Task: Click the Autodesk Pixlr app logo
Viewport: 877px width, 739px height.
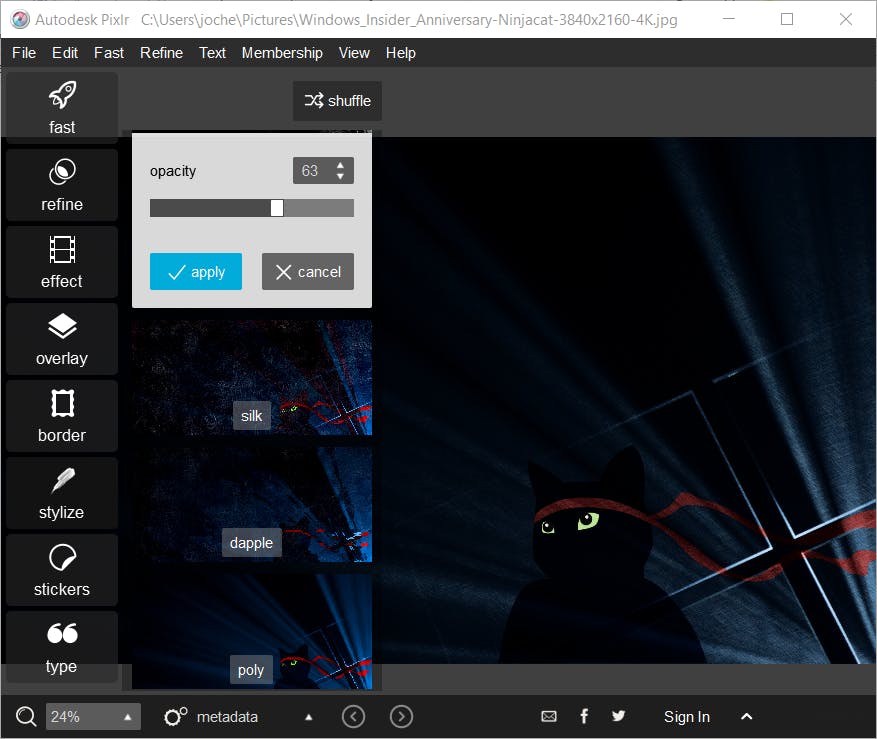Action: (x=20, y=20)
